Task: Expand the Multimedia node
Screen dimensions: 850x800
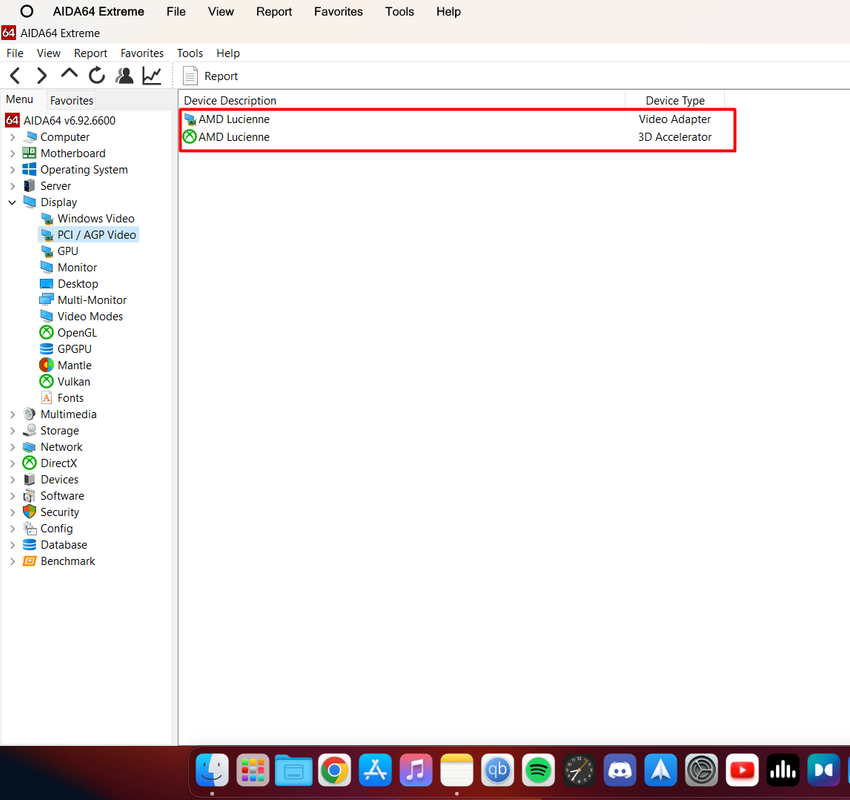Action: 12,414
